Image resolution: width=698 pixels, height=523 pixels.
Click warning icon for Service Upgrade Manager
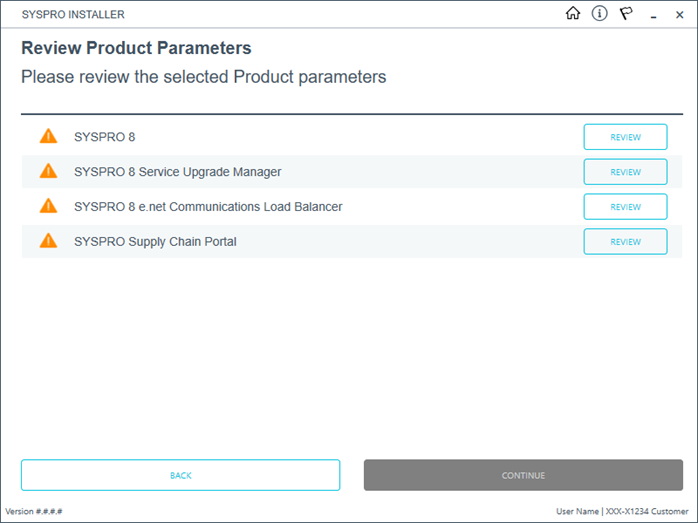(x=48, y=171)
